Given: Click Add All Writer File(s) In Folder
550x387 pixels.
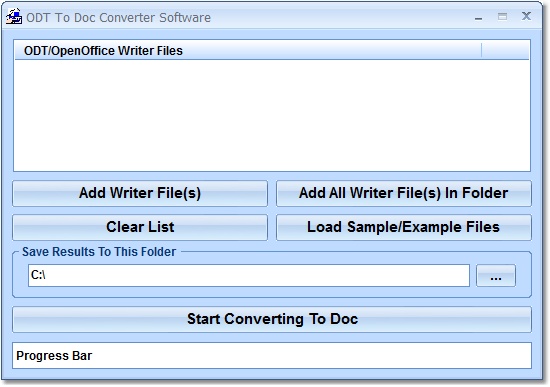Looking at the screenshot, I should (404, 193).
